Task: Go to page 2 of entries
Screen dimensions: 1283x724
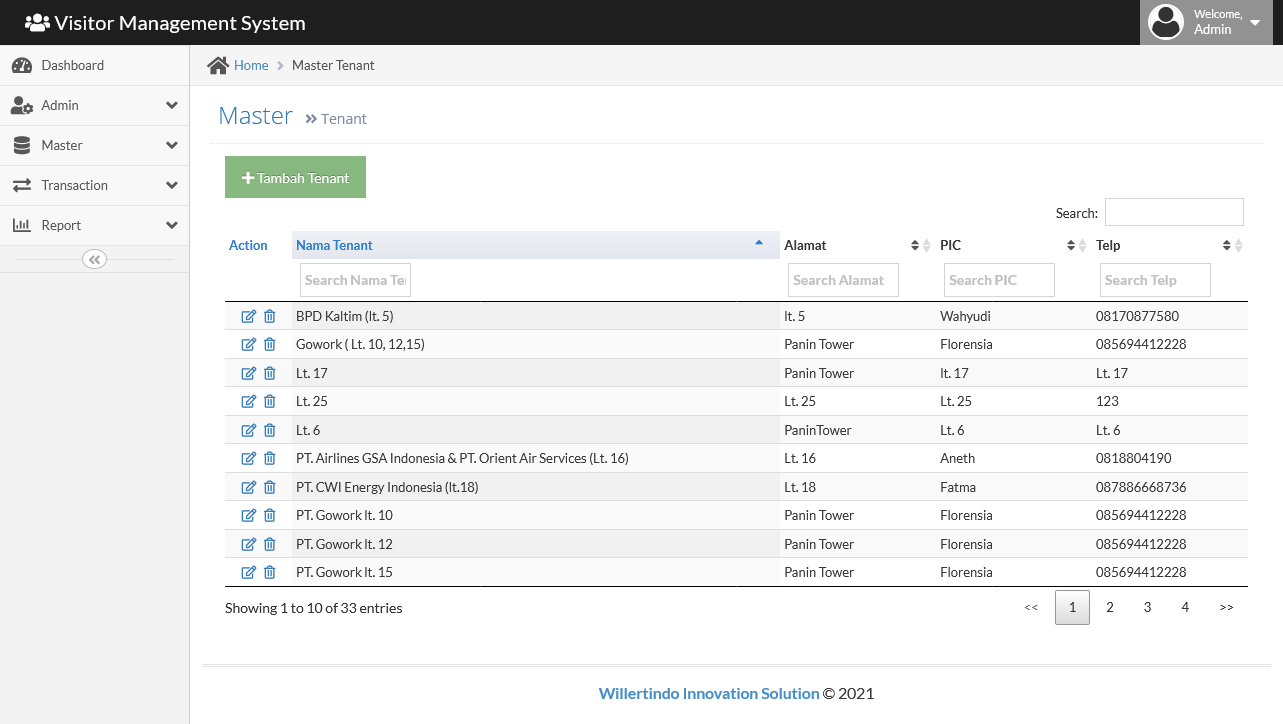Action: (1110, 607)
